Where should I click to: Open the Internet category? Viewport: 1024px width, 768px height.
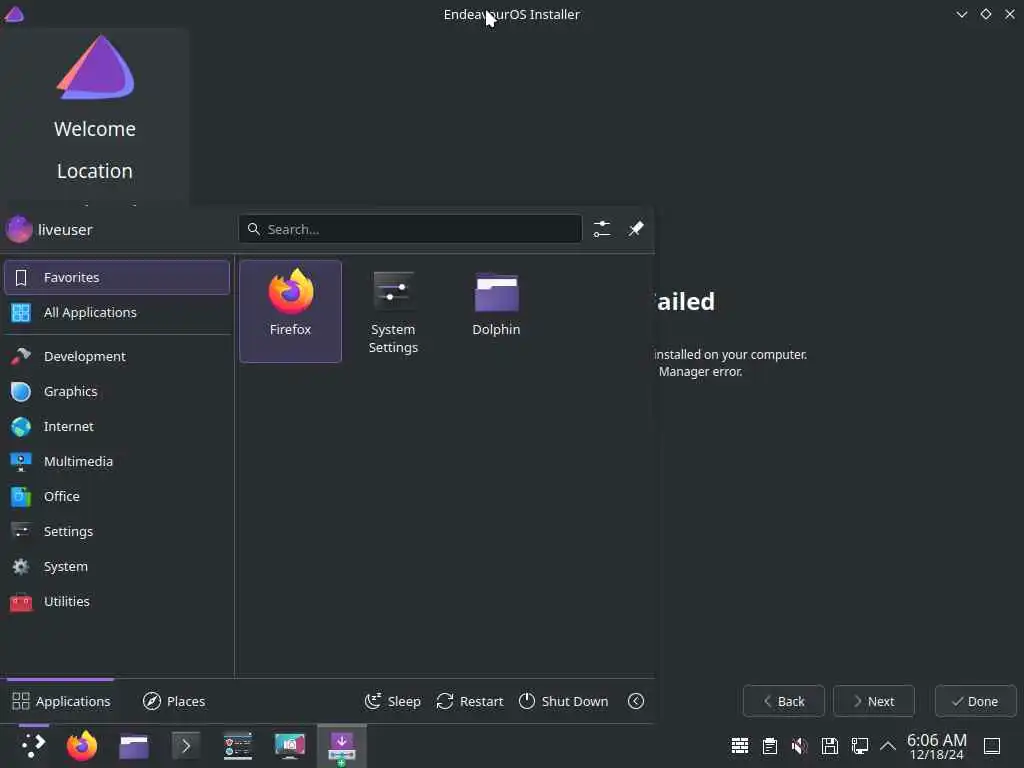tap(117, 426)
